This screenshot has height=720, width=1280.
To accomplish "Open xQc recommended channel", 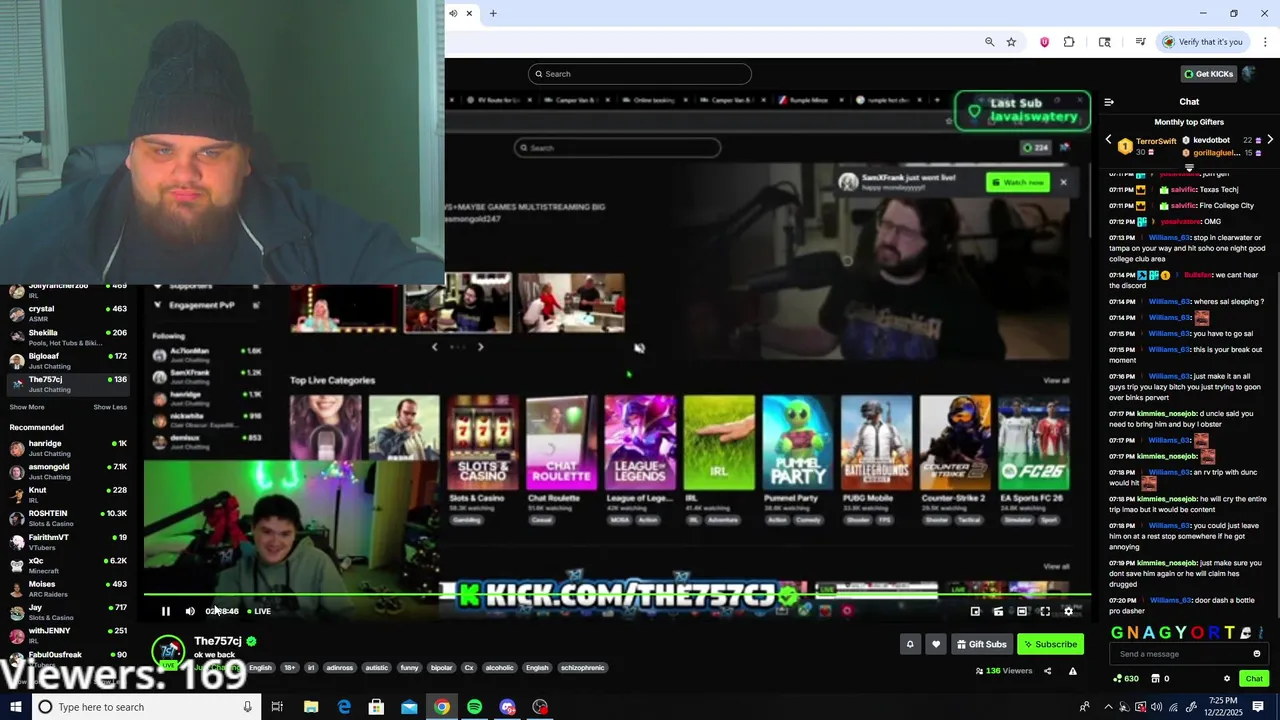I will (68, 565).
